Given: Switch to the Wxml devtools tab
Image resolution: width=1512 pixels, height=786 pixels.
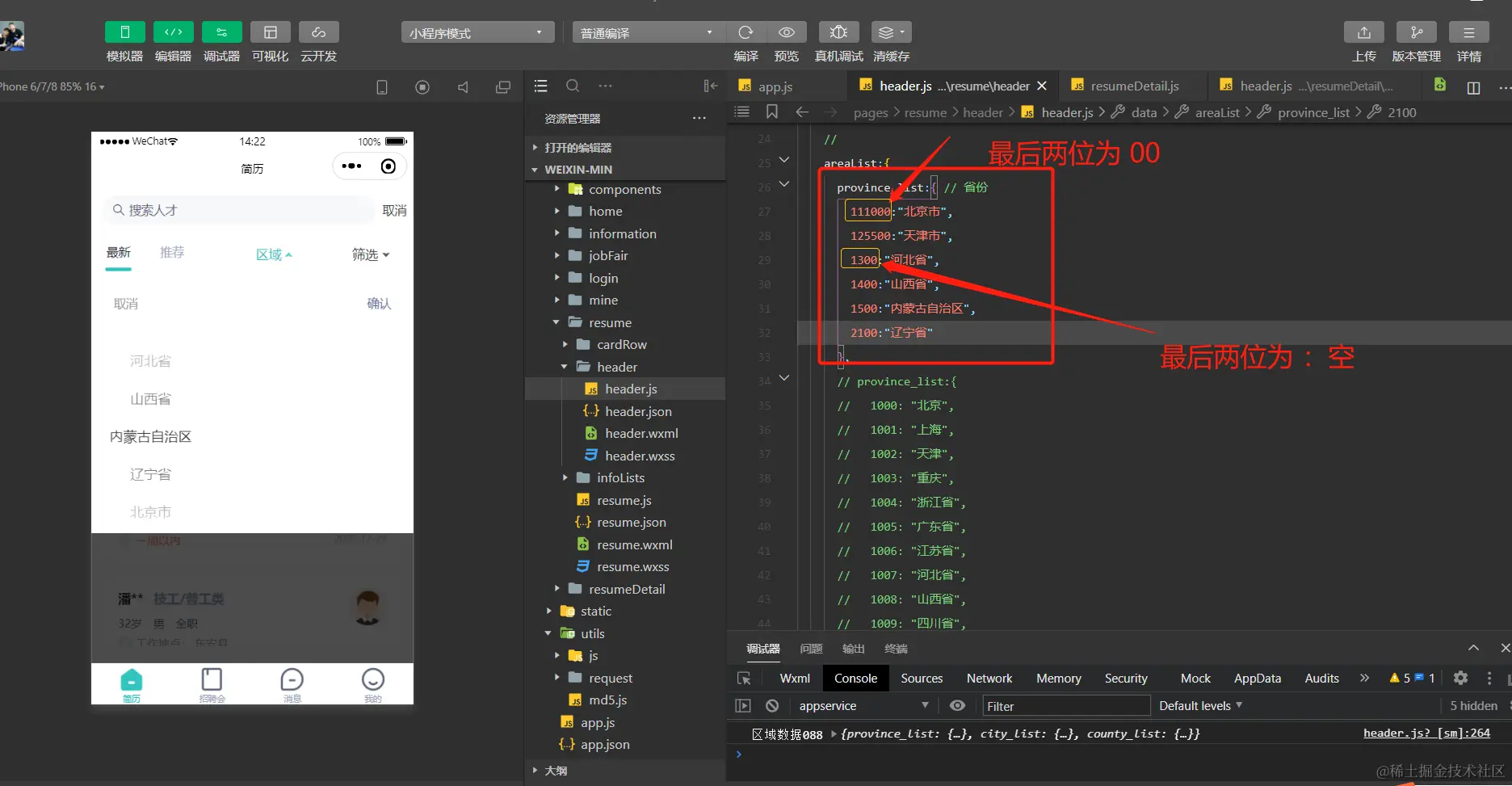Looking at the screenshot, I should tap(795, 679).
